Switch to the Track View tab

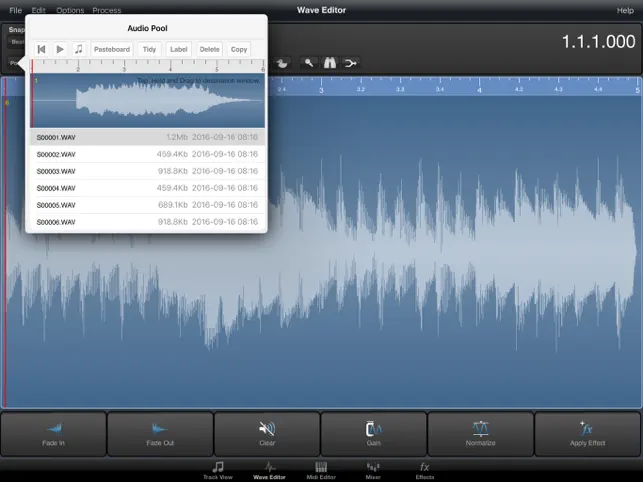tap(218, 471)
